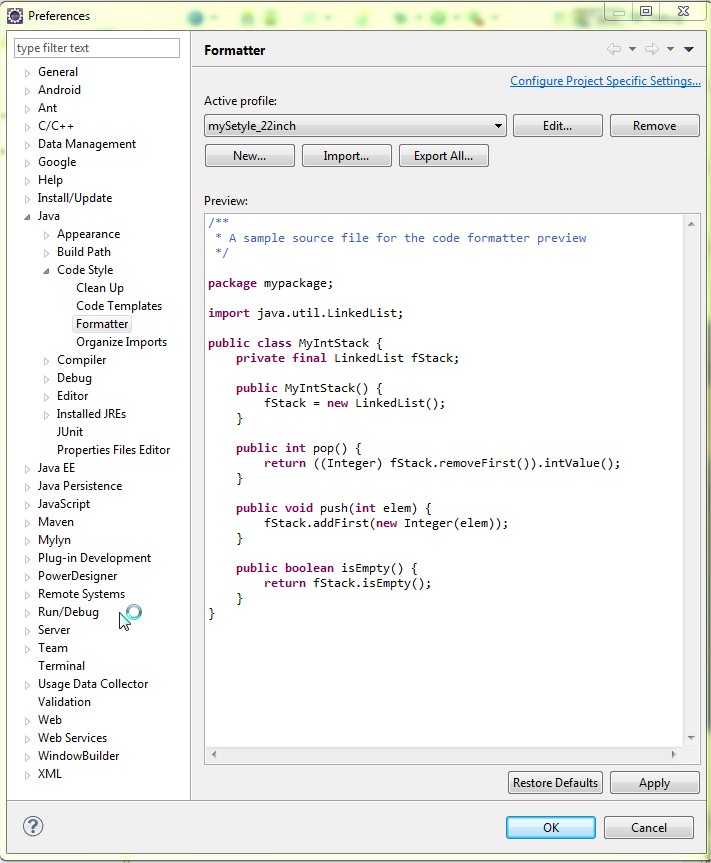Select the JUnit tree item
The height and width of the screenshot is (863, 711).
[69, 432]
